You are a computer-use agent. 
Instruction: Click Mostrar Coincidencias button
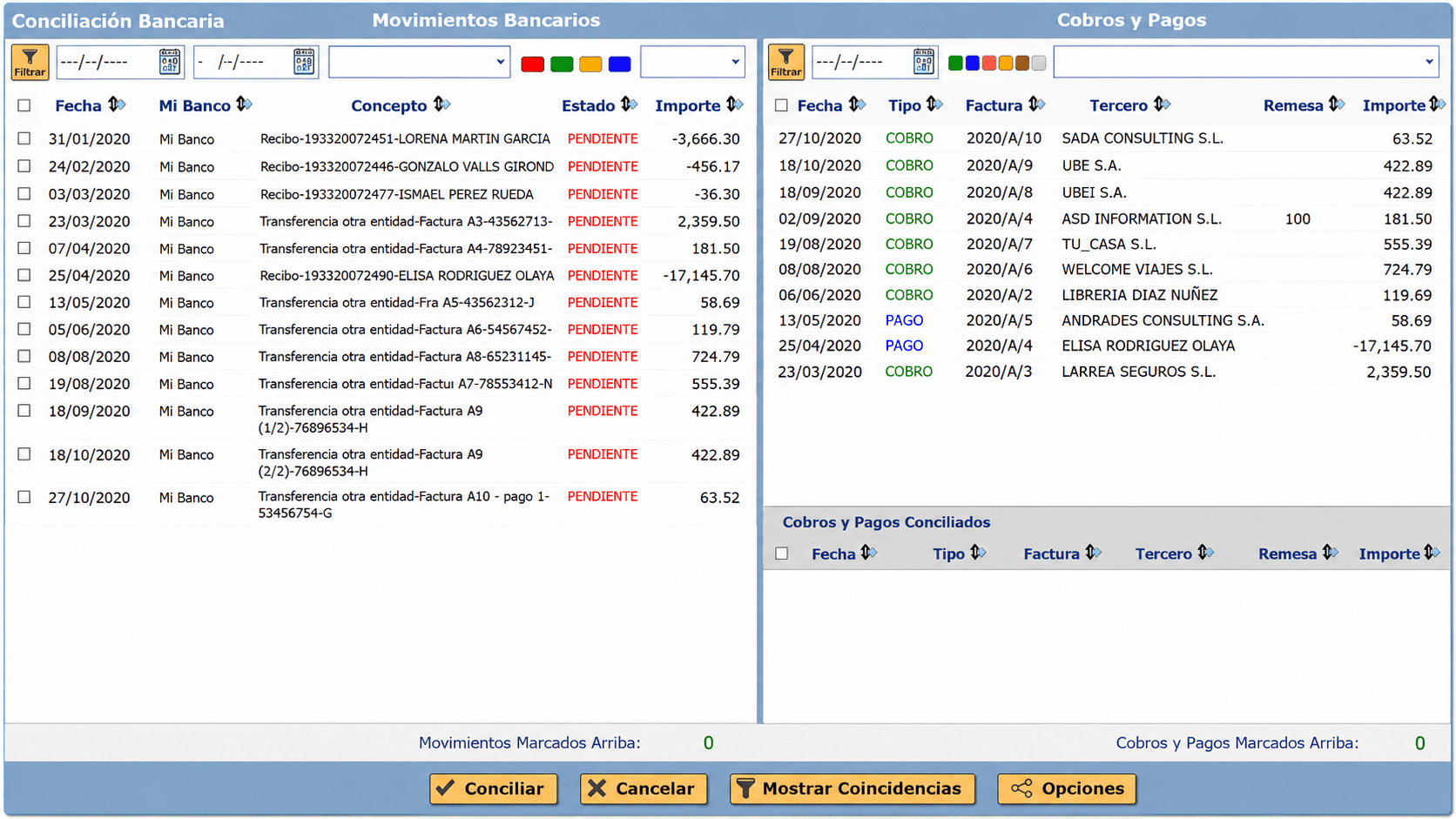click(x=852, y=789)
